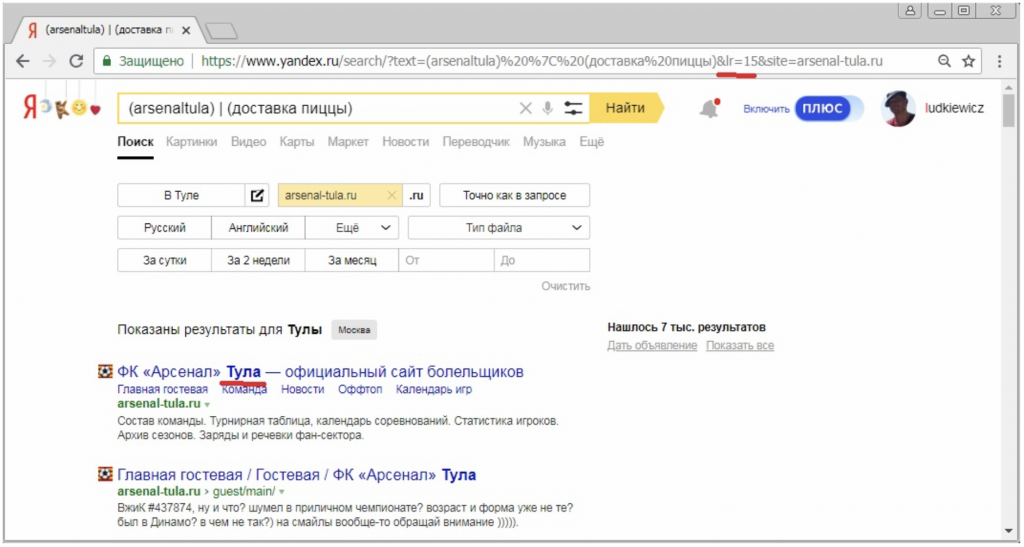Click the Chrome profile person icon
1024x547 pixels.
[x=910, y=10]
